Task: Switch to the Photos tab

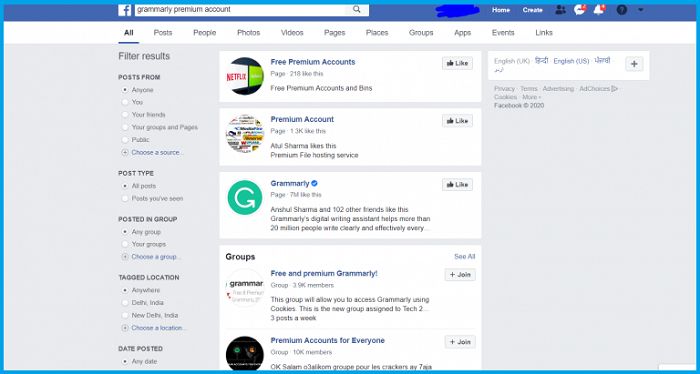Action: point(248,33)
